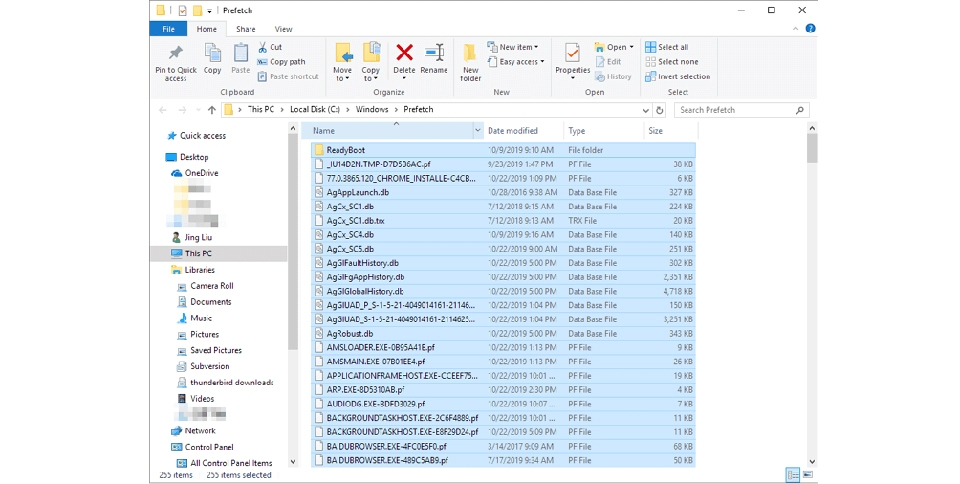Click Invert selection in Select group
The width and height of the screenshot is (960, 484).
677,76
